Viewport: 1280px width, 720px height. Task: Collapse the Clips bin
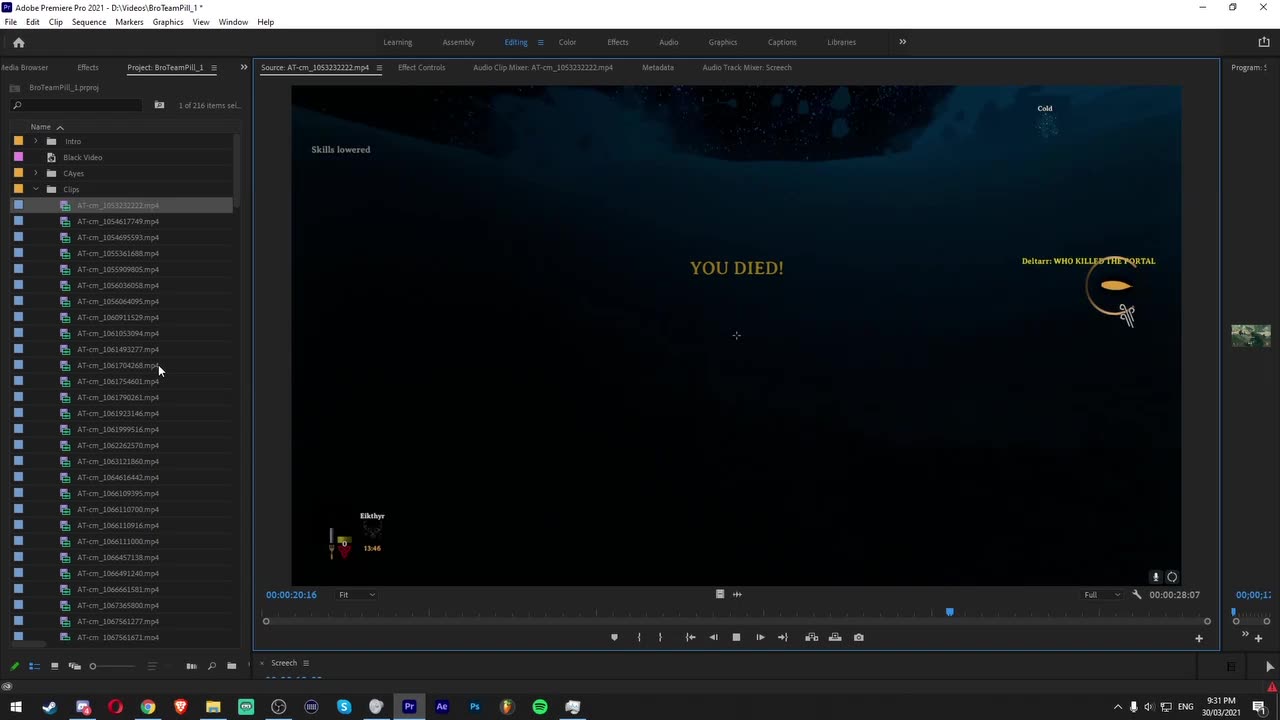[36, 189]
